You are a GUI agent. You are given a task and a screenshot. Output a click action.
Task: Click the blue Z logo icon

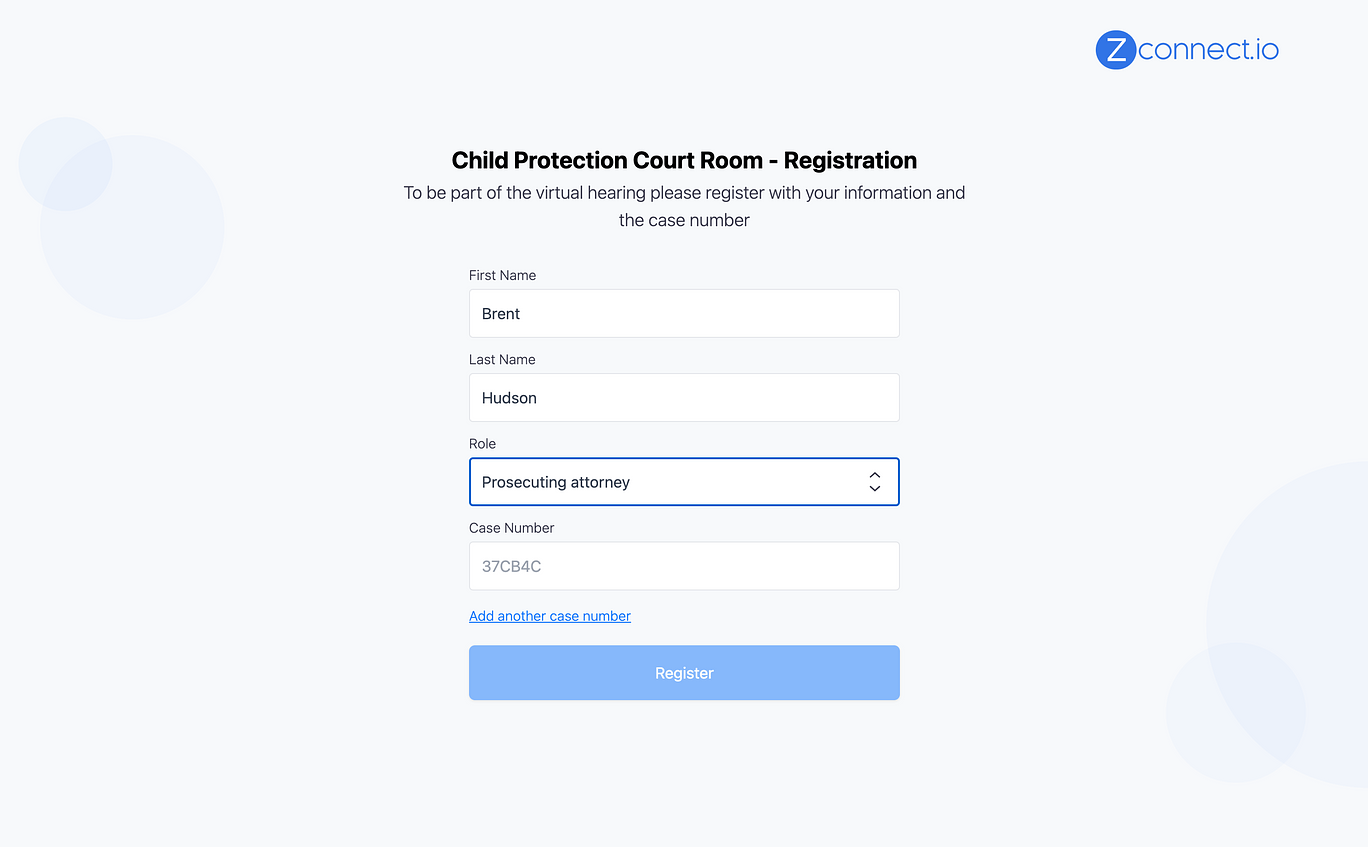pos(1115,50)
